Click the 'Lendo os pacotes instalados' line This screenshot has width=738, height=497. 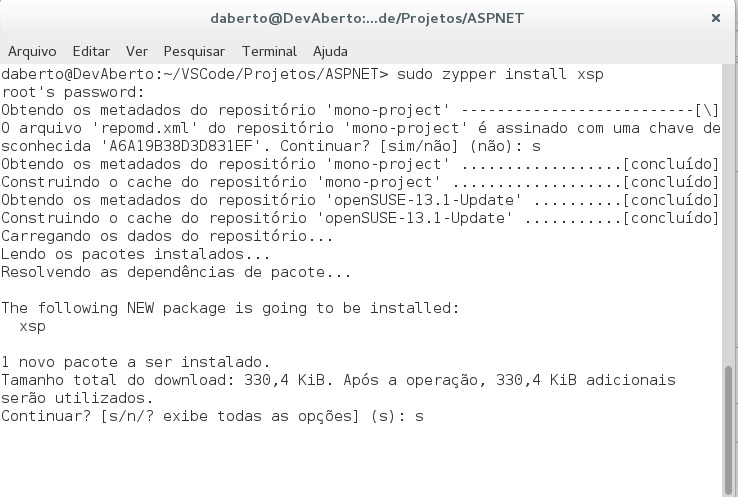(122, 254)
